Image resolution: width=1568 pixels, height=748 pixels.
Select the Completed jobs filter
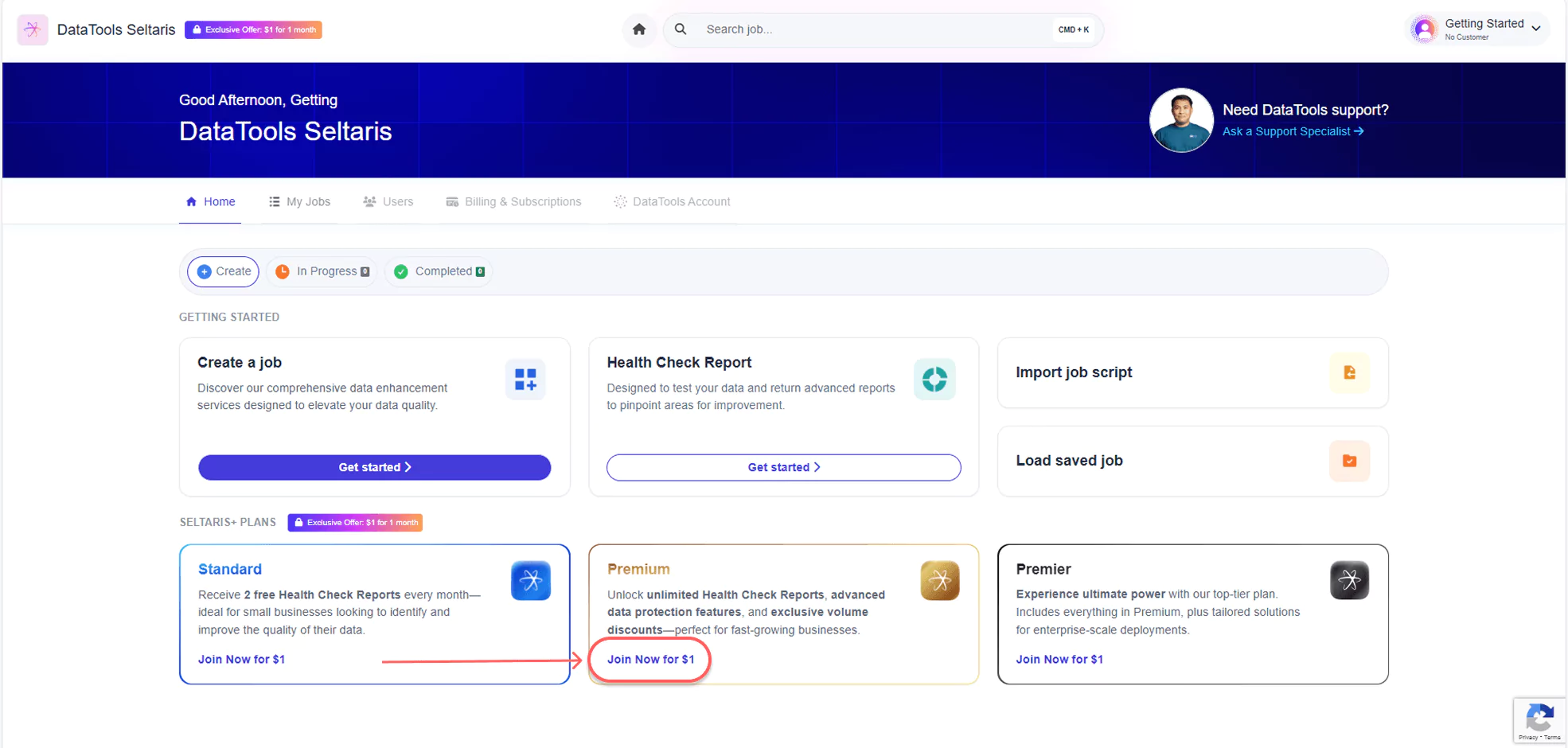pos(439,271)
